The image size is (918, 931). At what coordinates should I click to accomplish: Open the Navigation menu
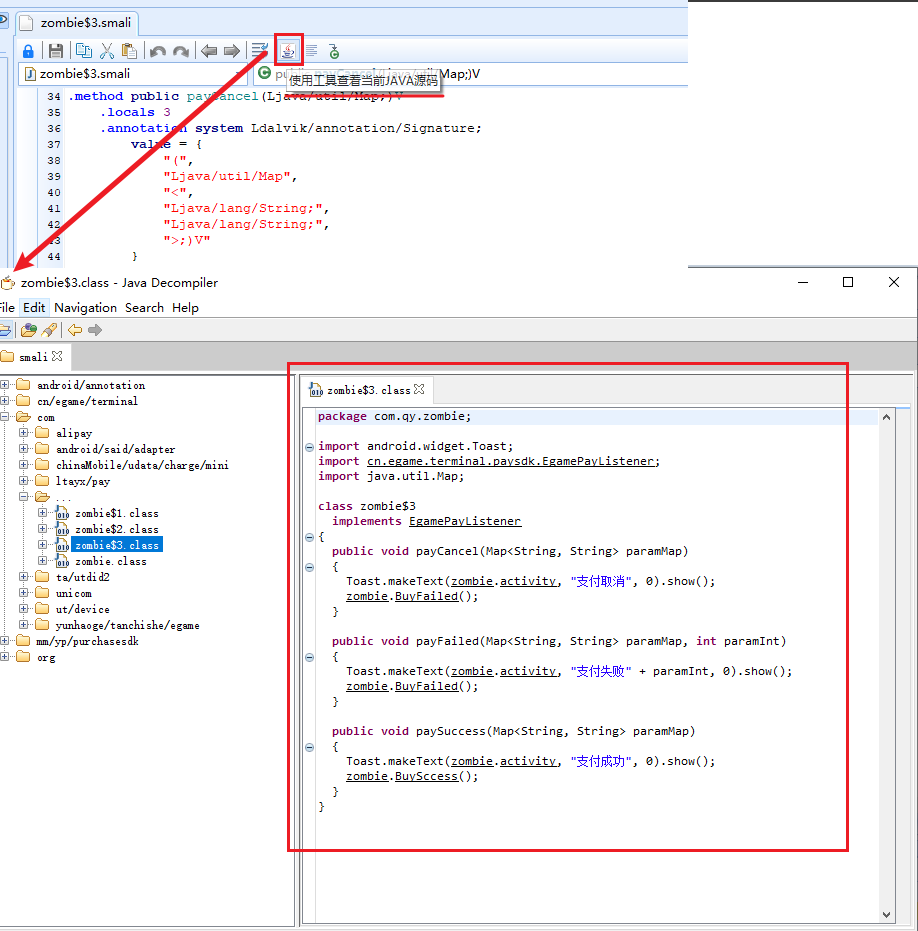point(85,308)
